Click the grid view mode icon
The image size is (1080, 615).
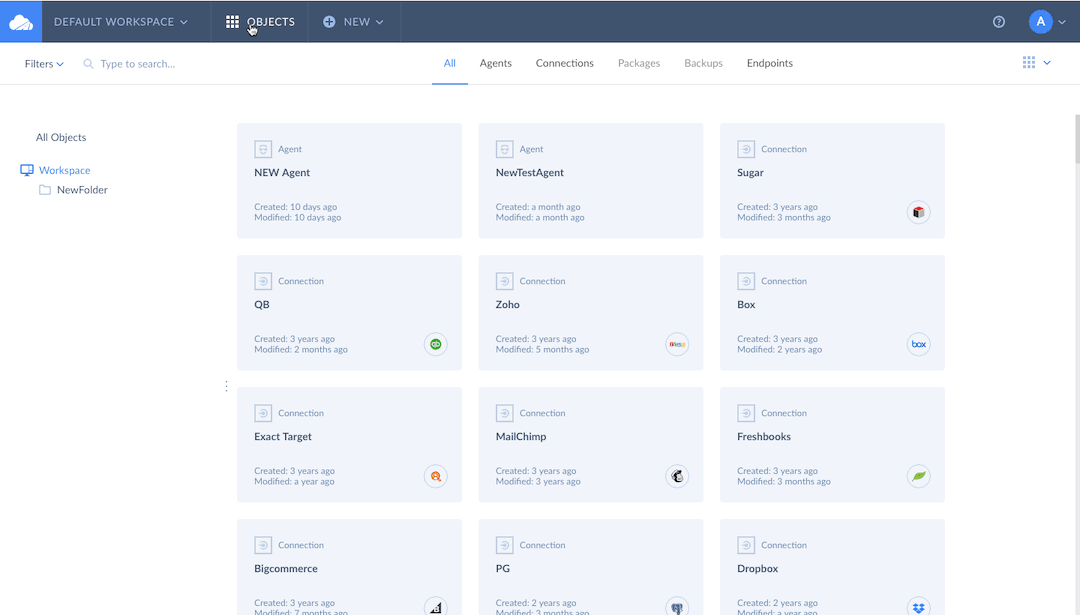click(1029, 63)
